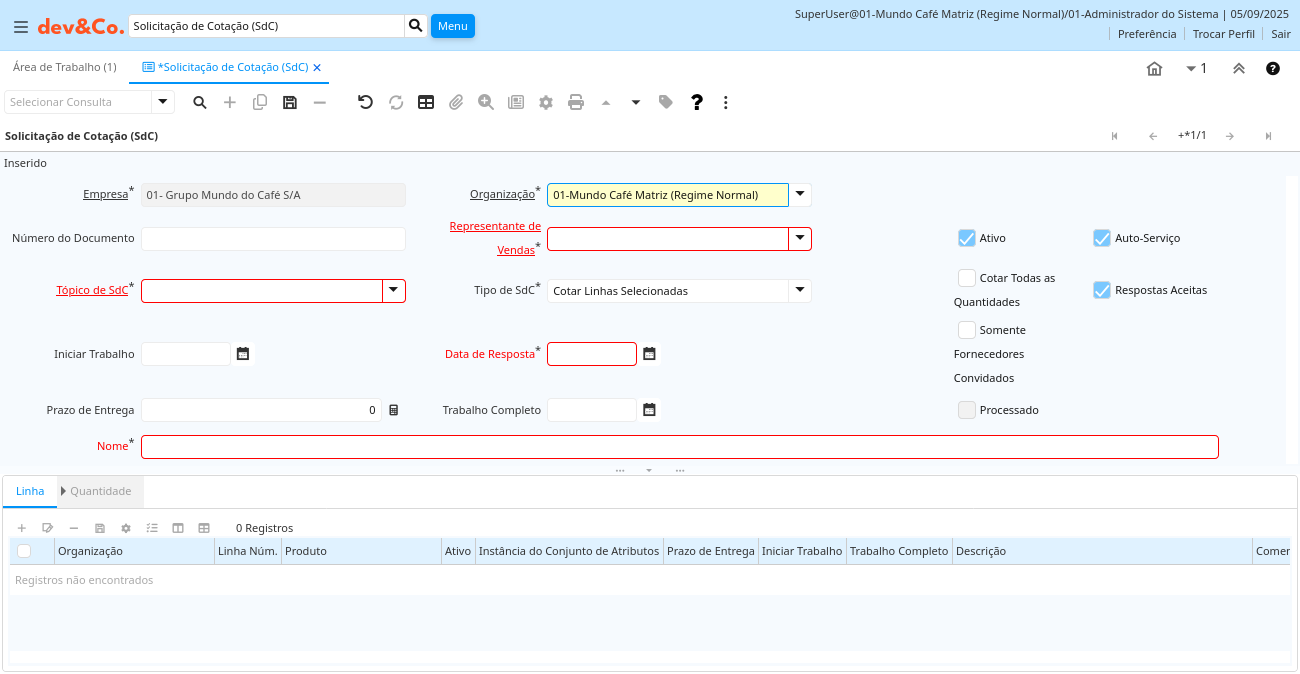Expand the Tópico de SdC dropdown
Image resolution: width=1300 pixels, height=674 pixels.
394,291
